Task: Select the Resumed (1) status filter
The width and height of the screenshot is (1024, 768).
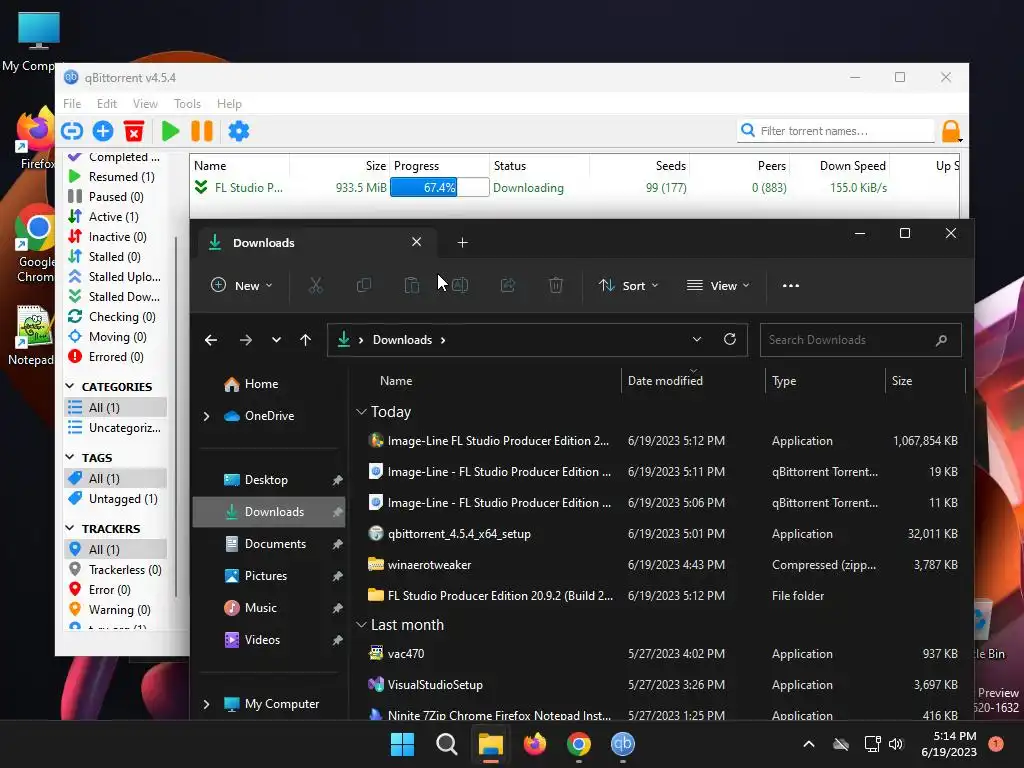Action: pos(116,177)
